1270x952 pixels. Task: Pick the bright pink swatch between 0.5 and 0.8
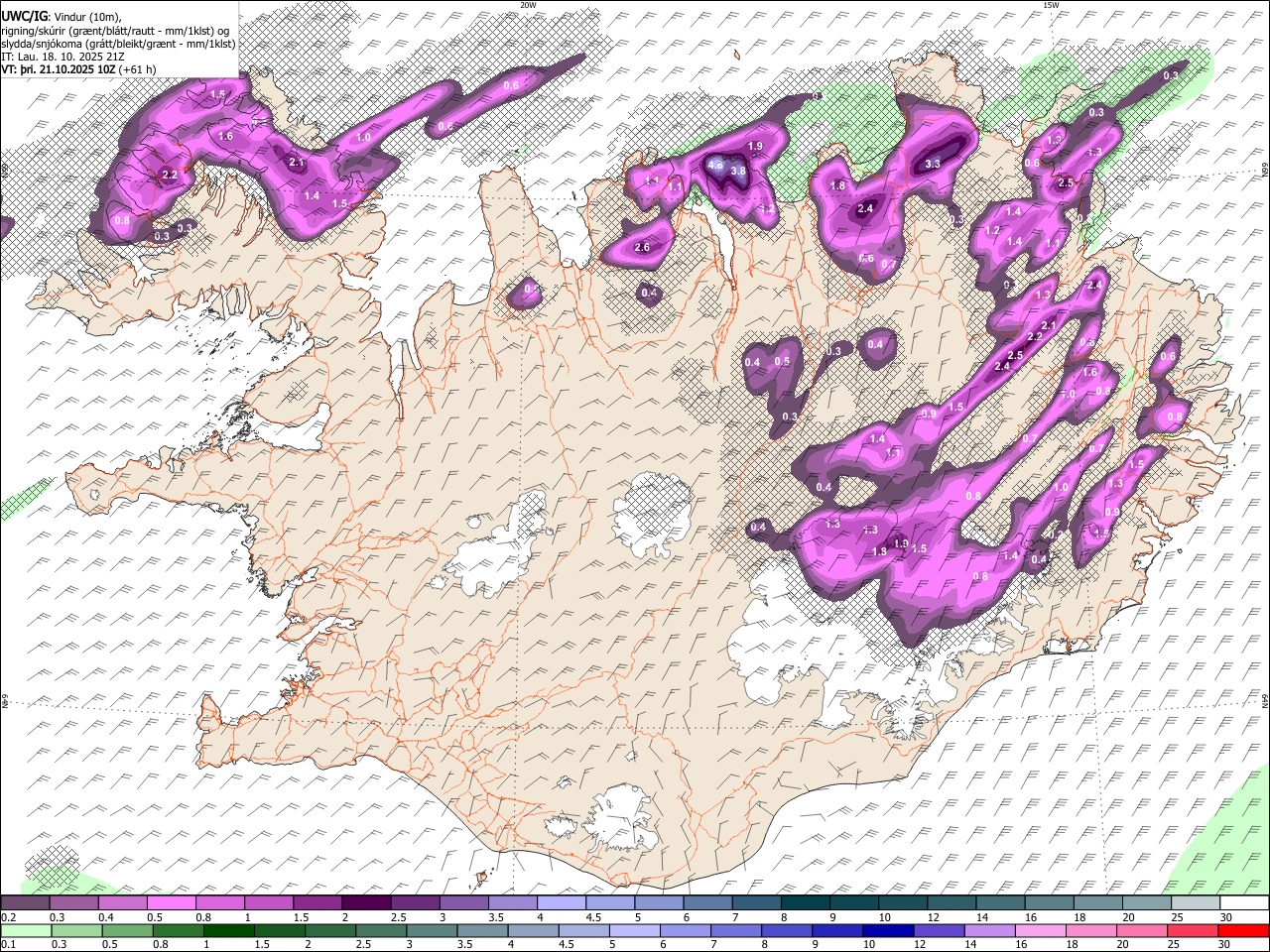171,902
